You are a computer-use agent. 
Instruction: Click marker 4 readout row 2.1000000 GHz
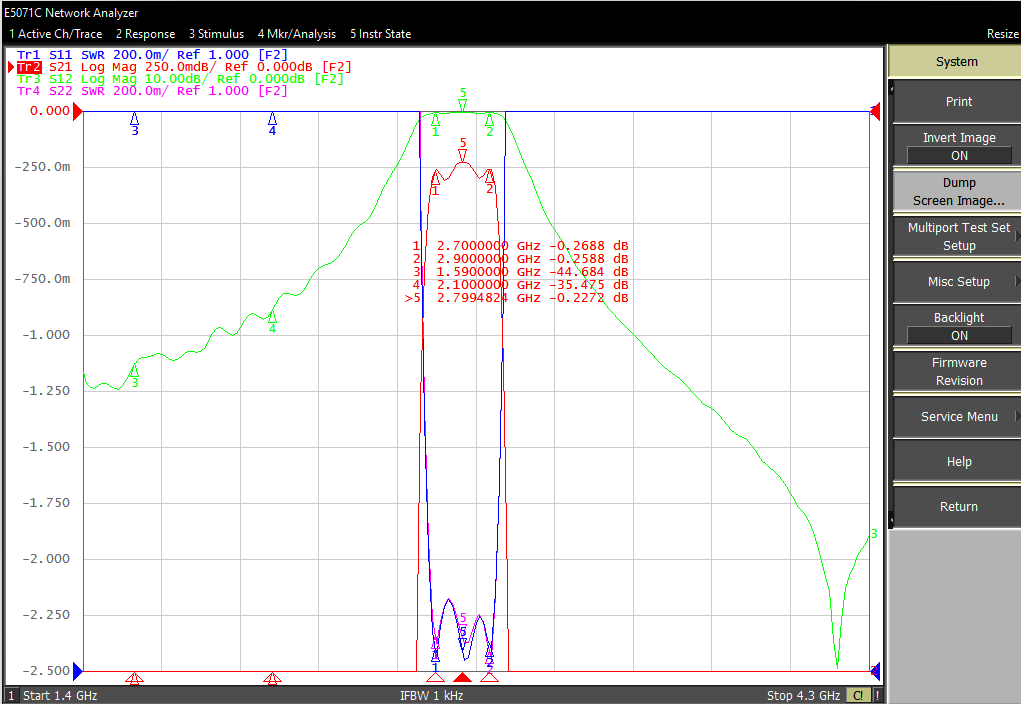coord(520,285)
